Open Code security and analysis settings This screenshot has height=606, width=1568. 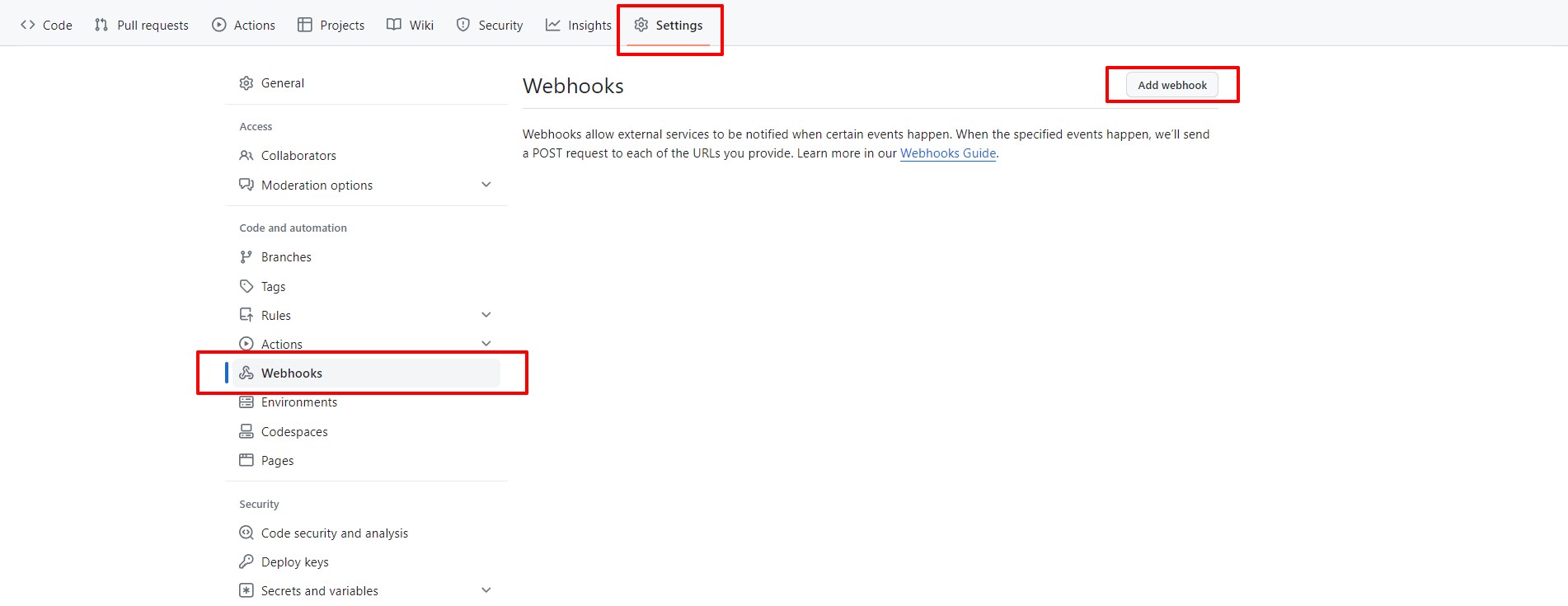334,533
